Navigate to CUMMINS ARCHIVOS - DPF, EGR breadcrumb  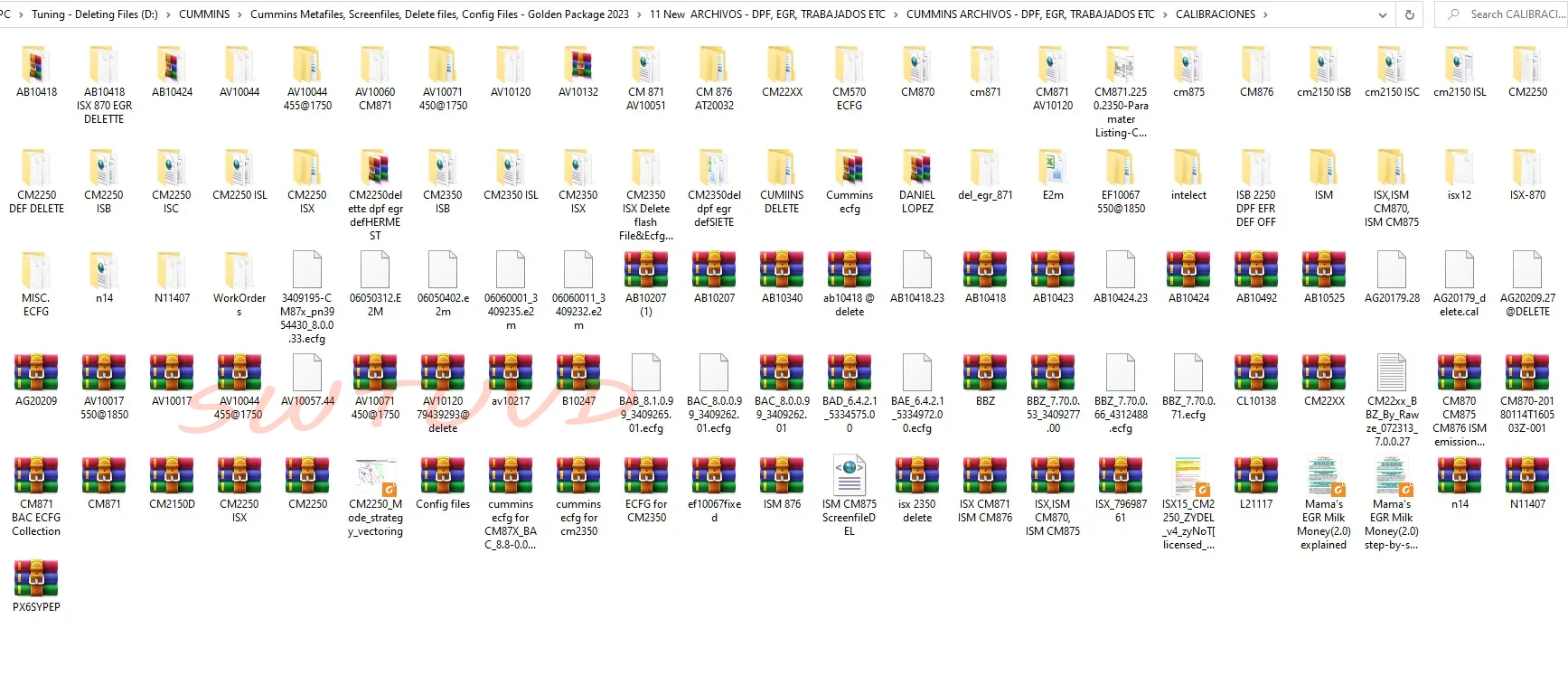(1030, 14)
